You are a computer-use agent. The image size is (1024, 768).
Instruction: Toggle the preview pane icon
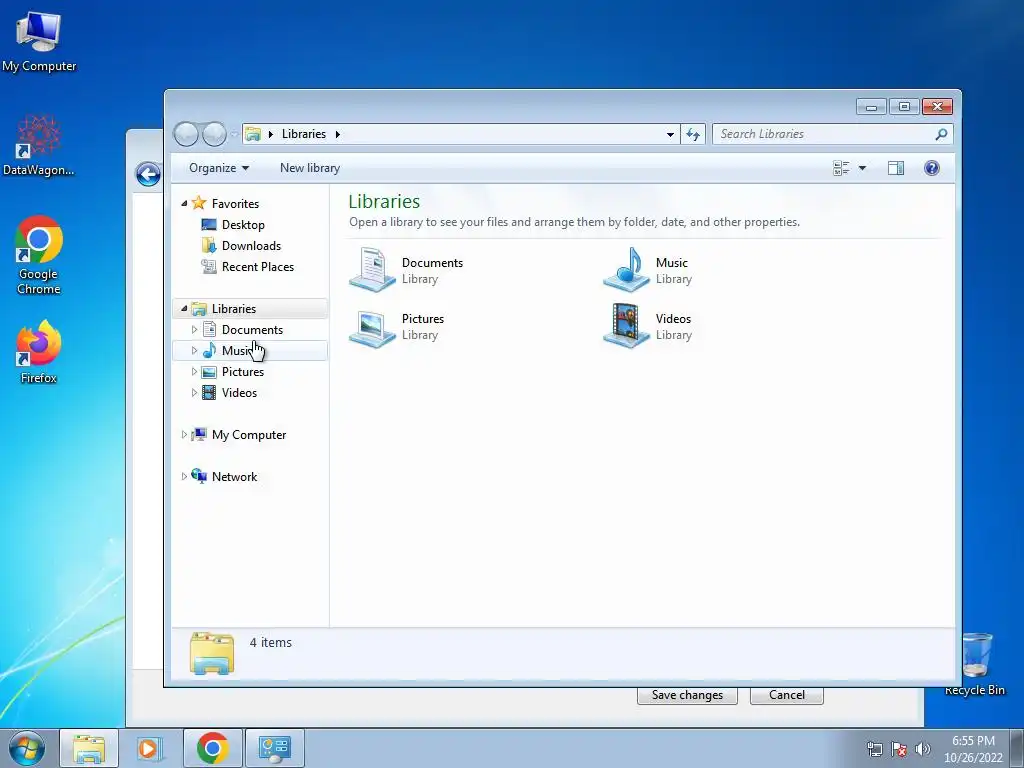point(896,168)
